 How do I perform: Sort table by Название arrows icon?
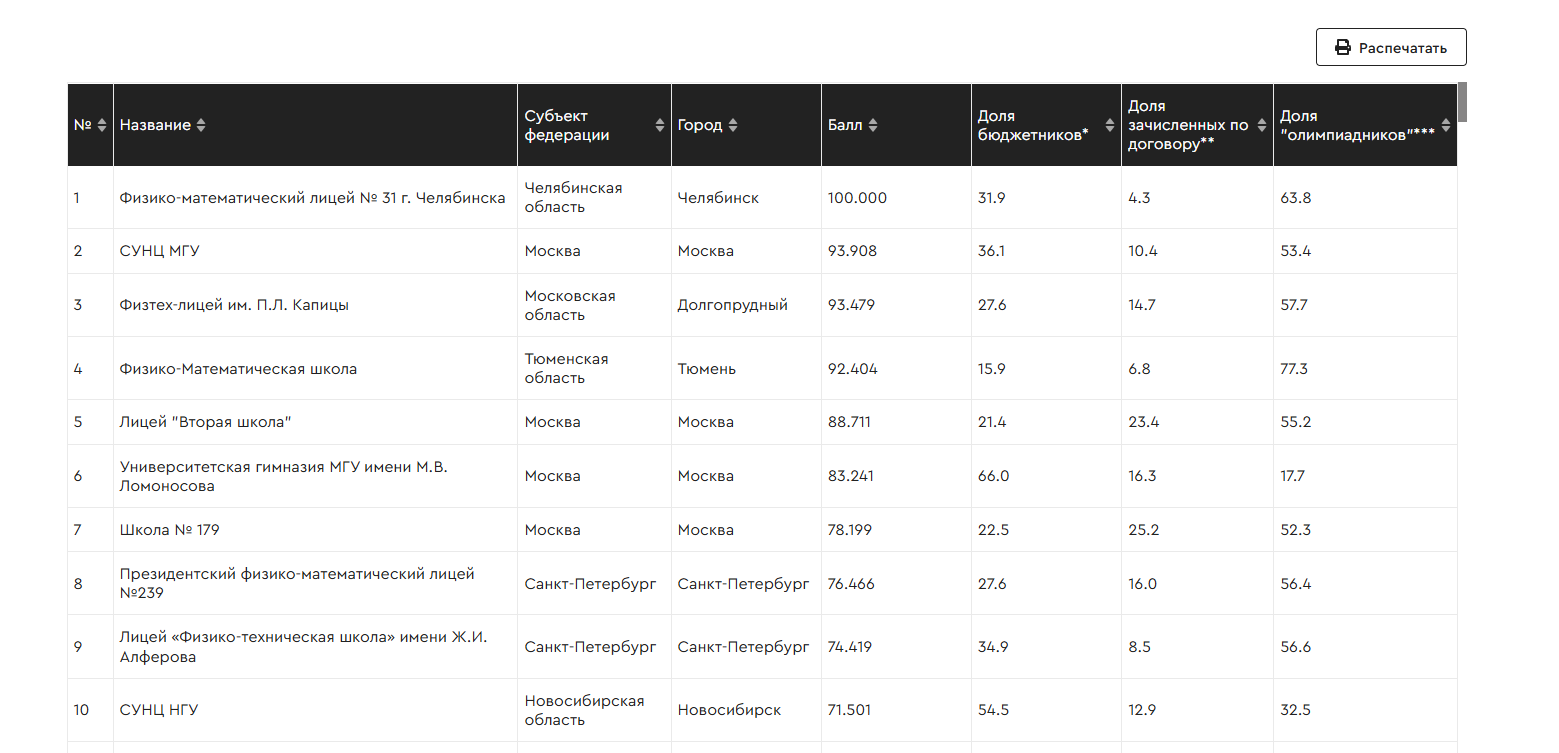[x=201, y=125]
